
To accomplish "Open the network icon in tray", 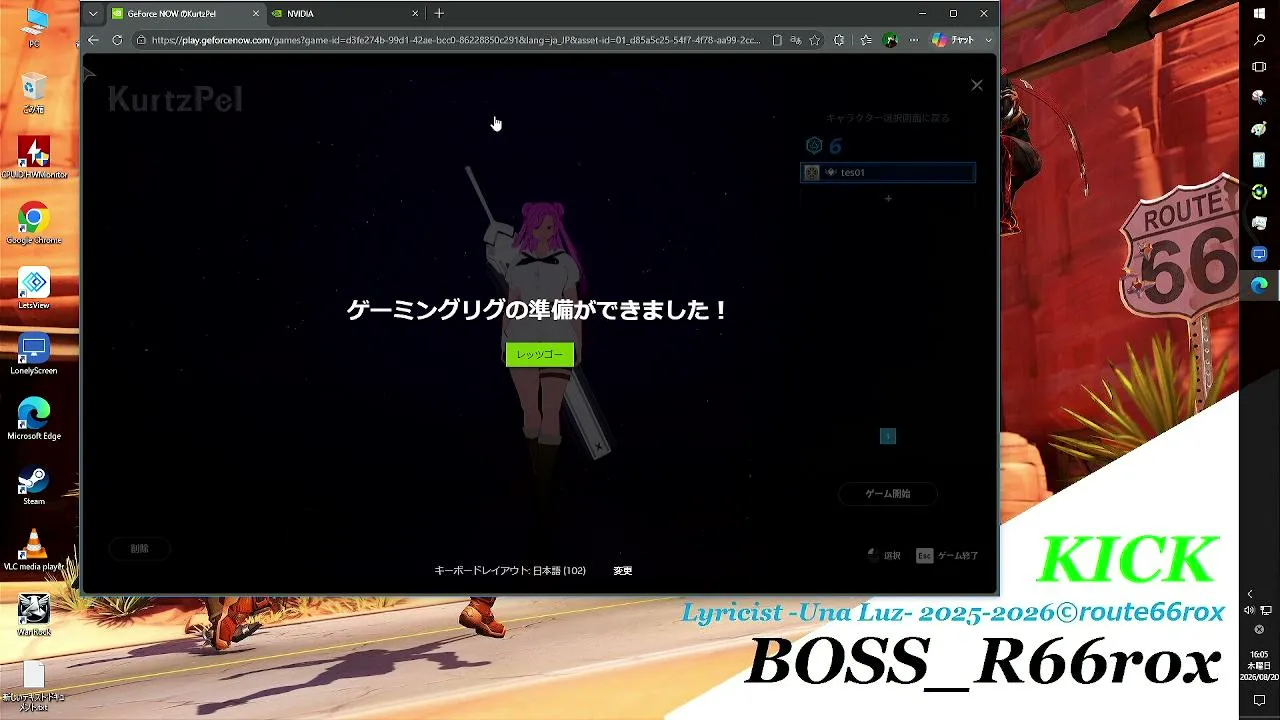I will click(1266, 611).
